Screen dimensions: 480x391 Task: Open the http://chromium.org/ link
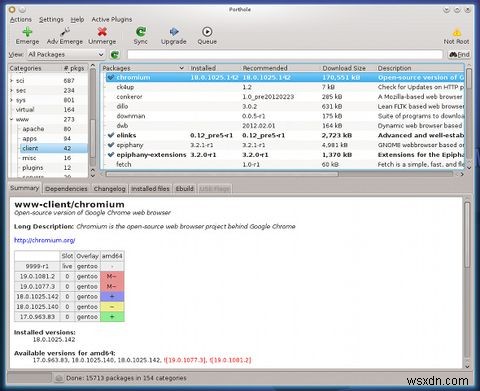point(45,240)
